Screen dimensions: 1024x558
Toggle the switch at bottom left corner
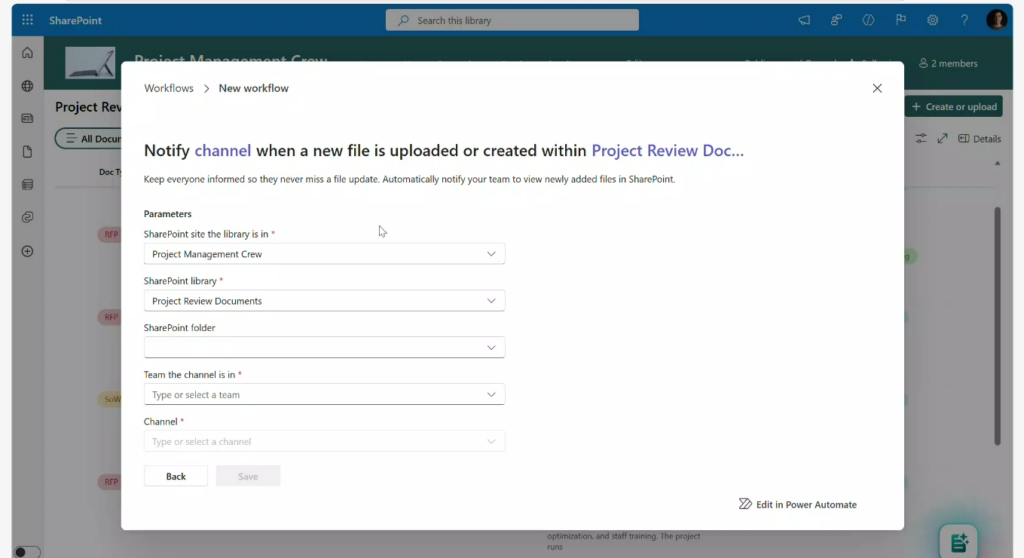point(27,552)
